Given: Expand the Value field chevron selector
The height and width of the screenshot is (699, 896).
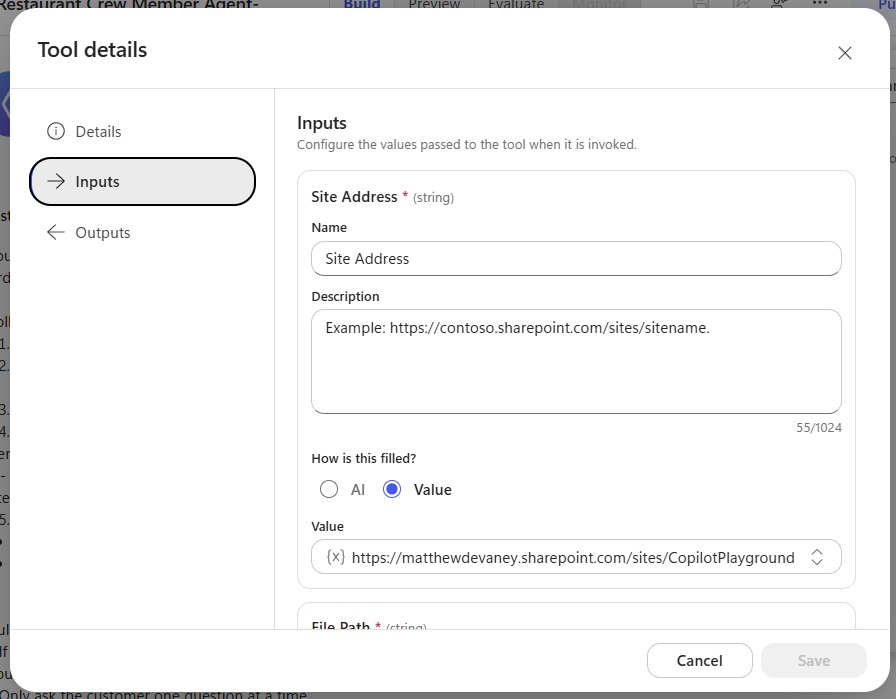Looking at the screenshot, I should pos(817,557).
